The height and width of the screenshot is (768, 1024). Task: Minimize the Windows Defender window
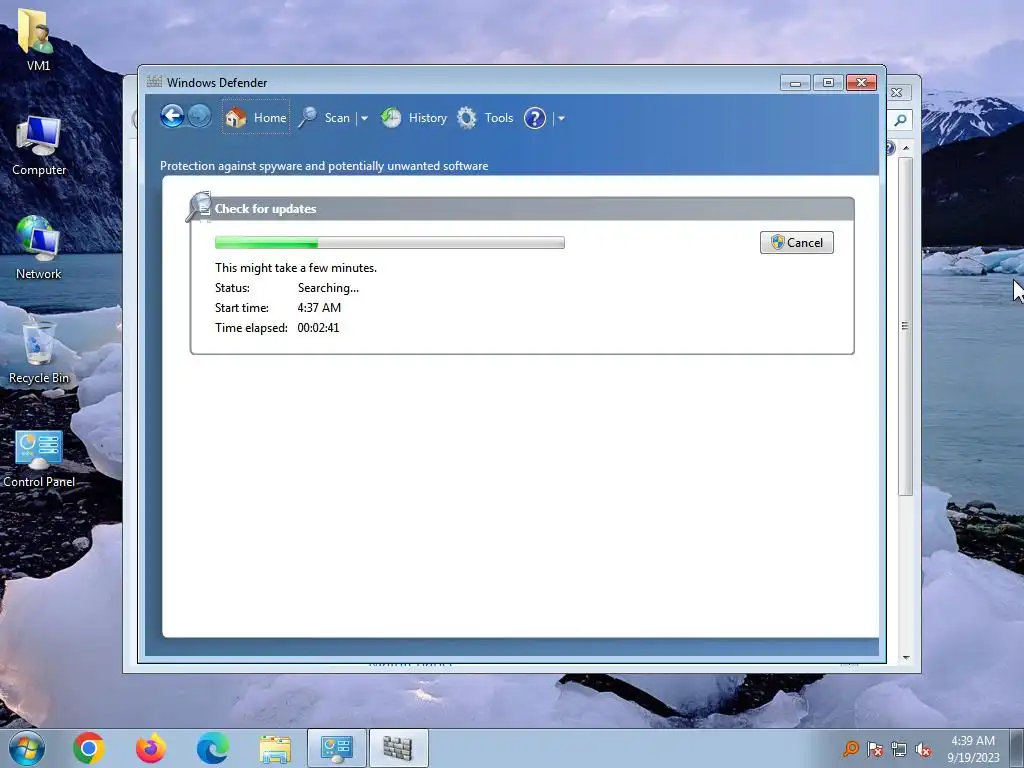coord(795,83)
